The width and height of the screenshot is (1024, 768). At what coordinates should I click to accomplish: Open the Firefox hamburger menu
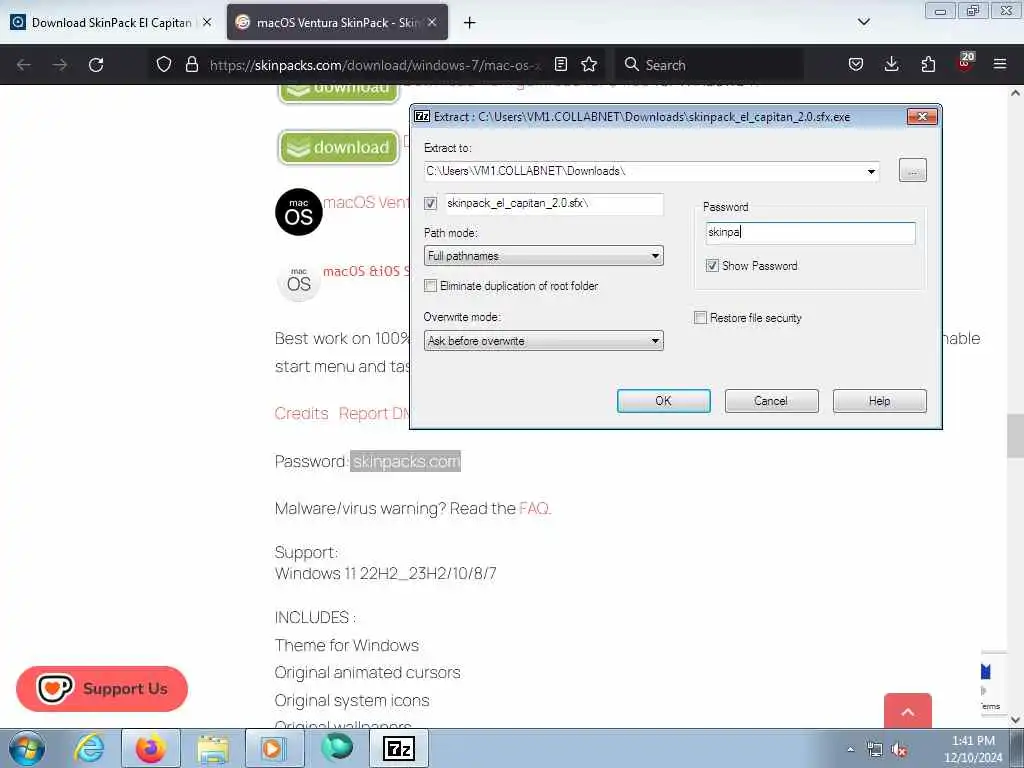click(1000, 64)
